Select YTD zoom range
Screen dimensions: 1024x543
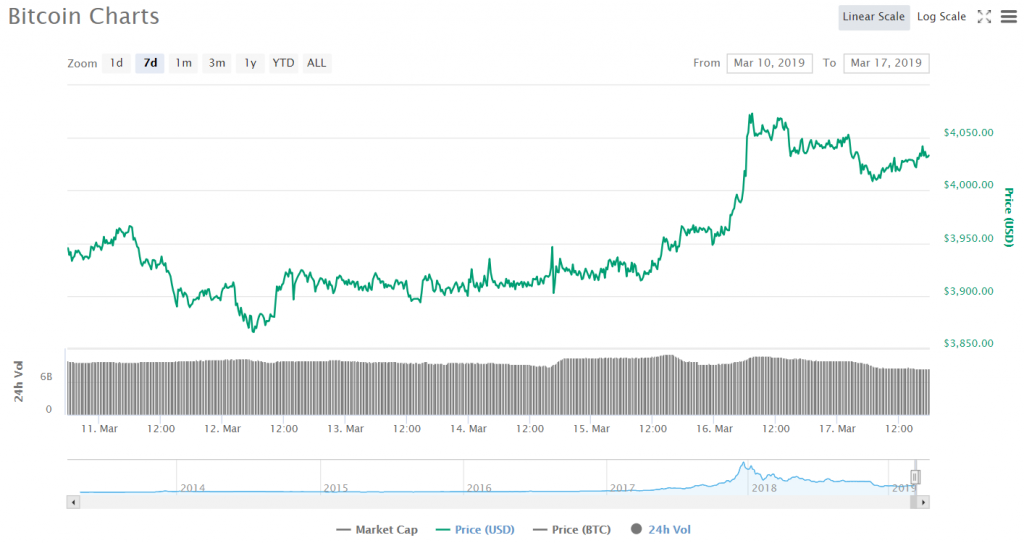(x=284, y=63)
